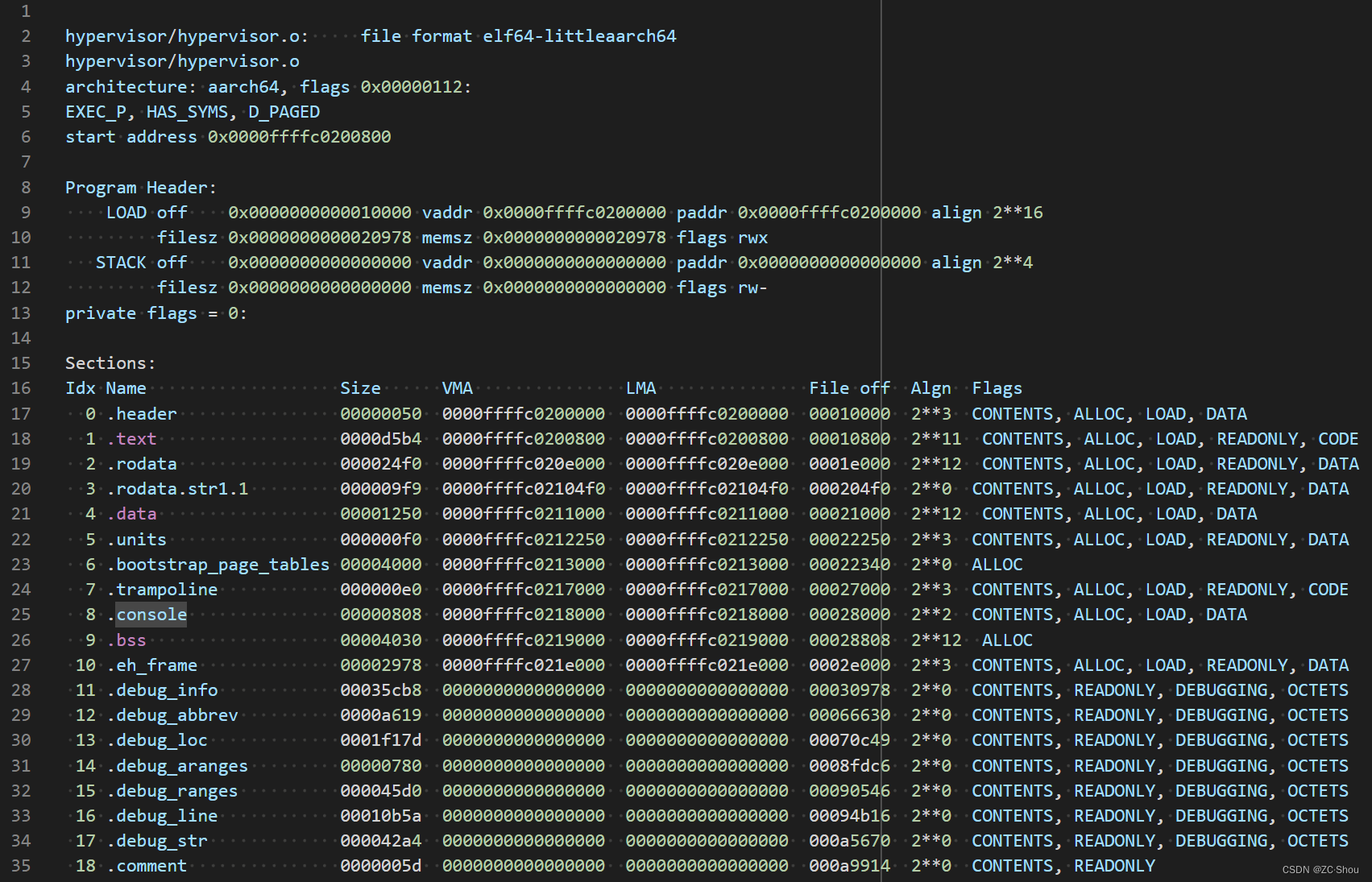Click the '.debug_ranges' section name
1372x882 pixels.
[172, 790]
